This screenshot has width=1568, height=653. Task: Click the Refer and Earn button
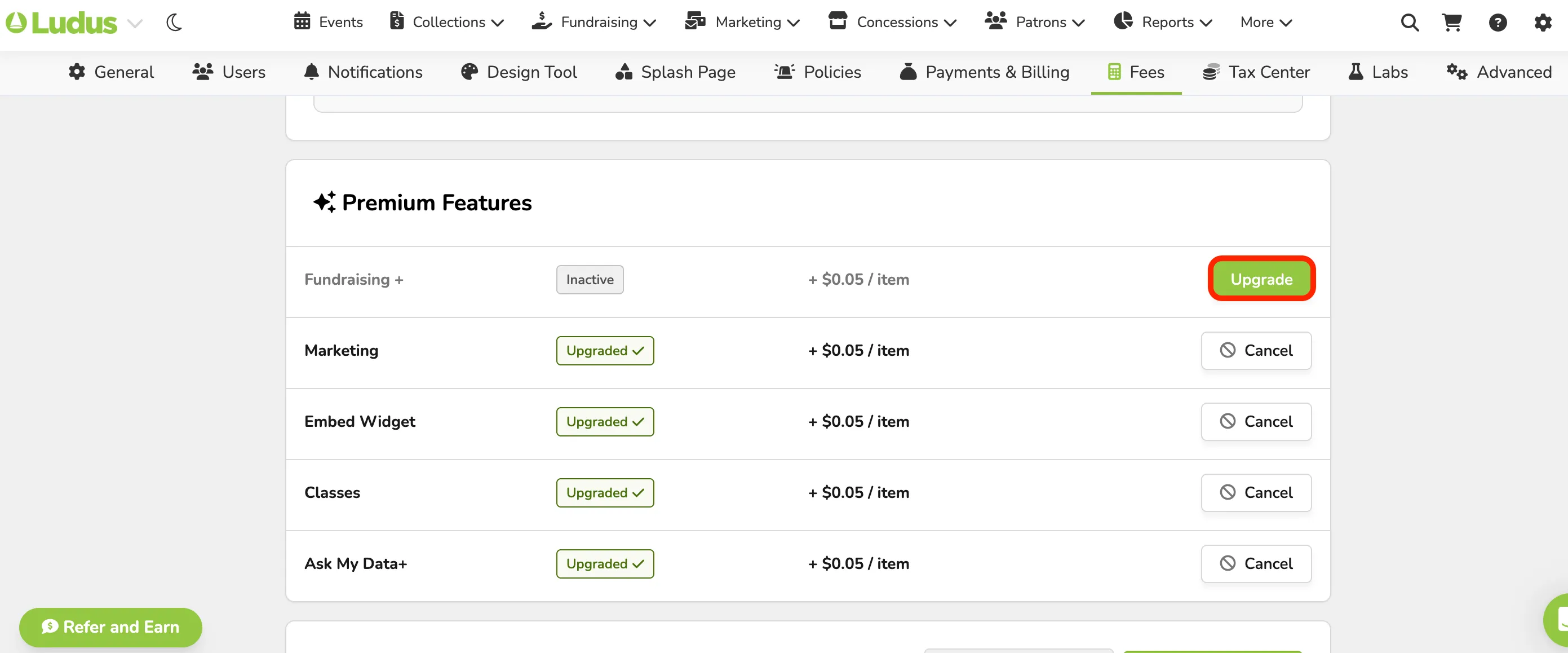click(110, 627)
